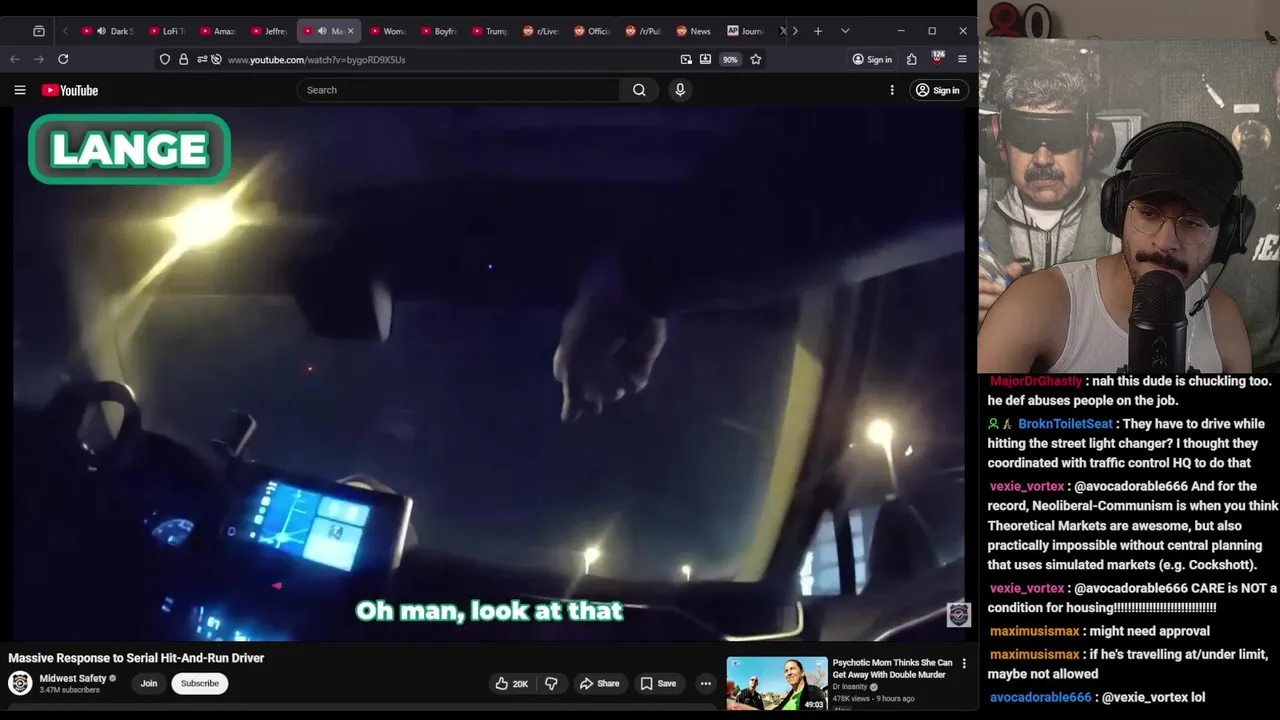Mute audio on the Dark S… tab

click(x=101, y=31)
